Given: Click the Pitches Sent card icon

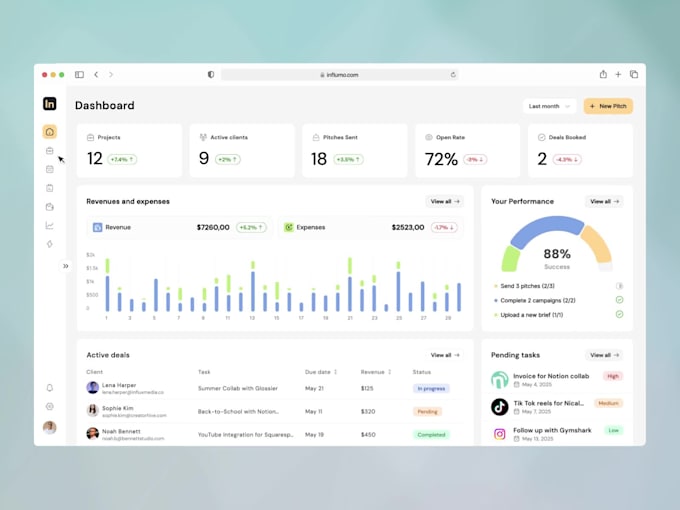Looking at the screenshot, I should (316, 137).
